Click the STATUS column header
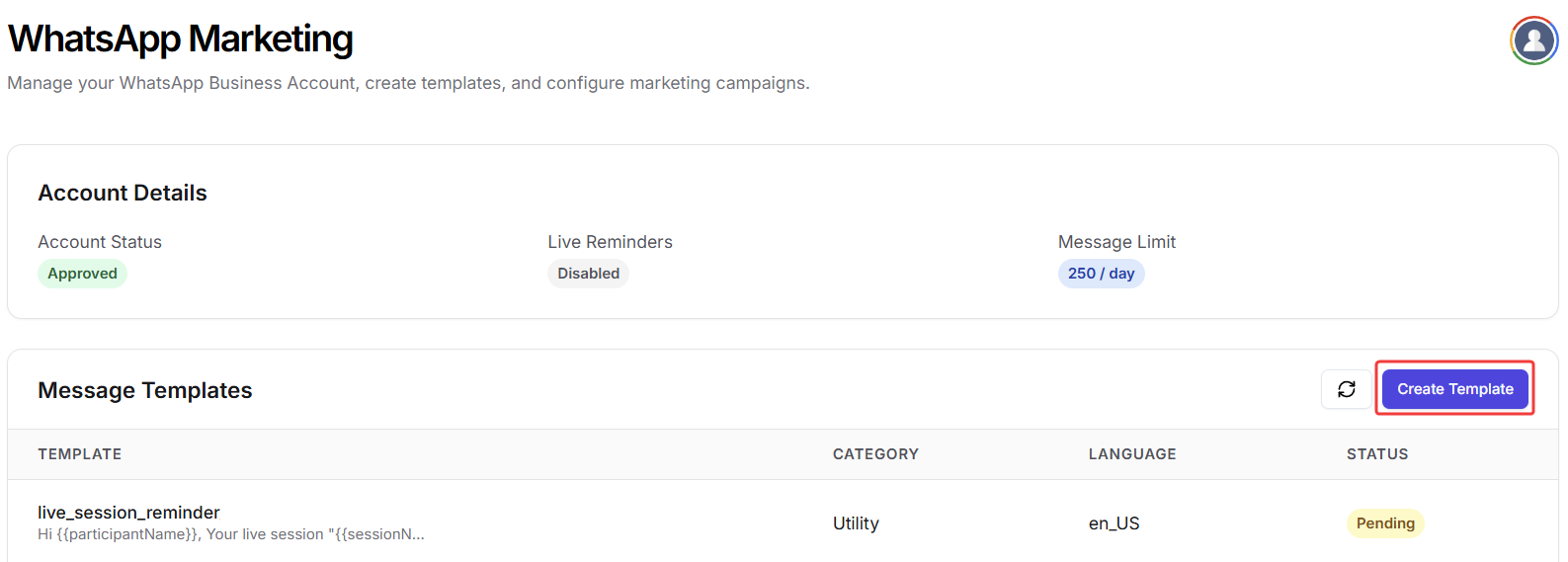The height and width of the screenshot is (562, 1568). point(1376,454)
